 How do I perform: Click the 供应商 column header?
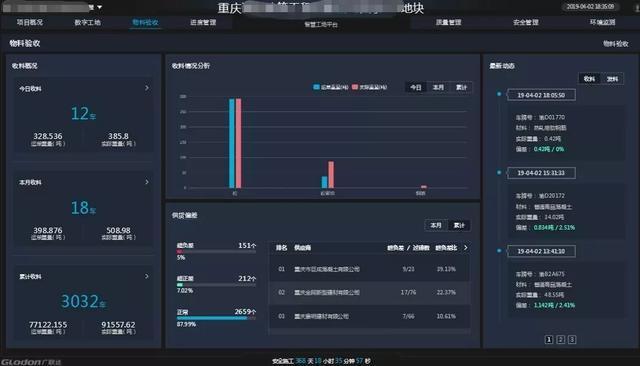point(302,248)
